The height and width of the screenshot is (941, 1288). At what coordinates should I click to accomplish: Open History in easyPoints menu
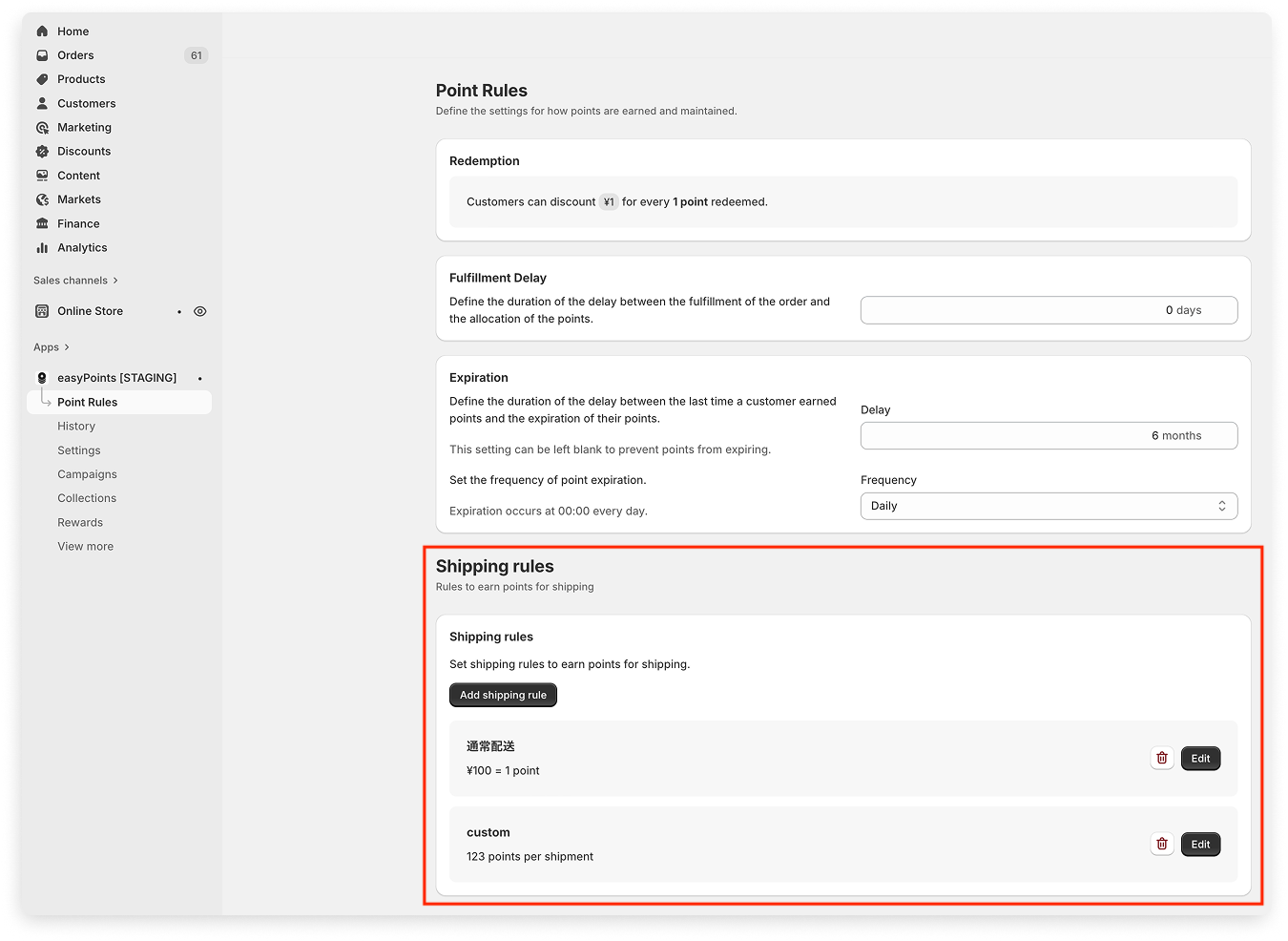pyautogui.click(x=76, y=427)
